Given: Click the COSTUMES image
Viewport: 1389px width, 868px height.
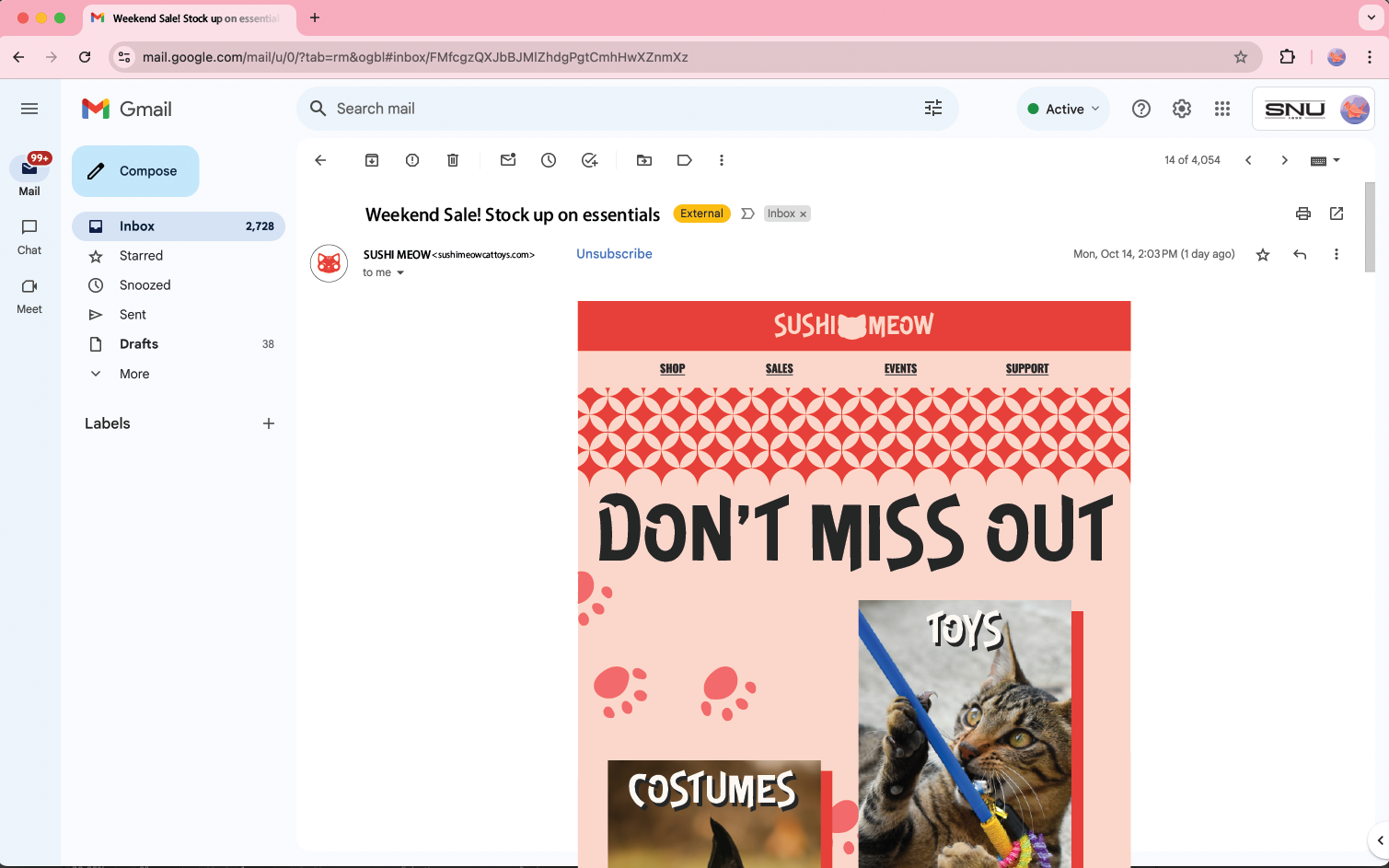Looking at the screenshot, I should (x=713, y=814).
